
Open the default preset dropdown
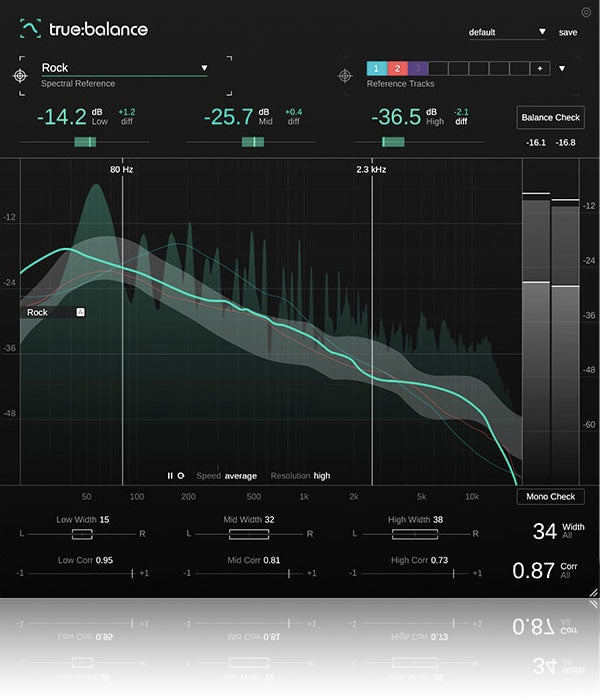coord(507,32)
